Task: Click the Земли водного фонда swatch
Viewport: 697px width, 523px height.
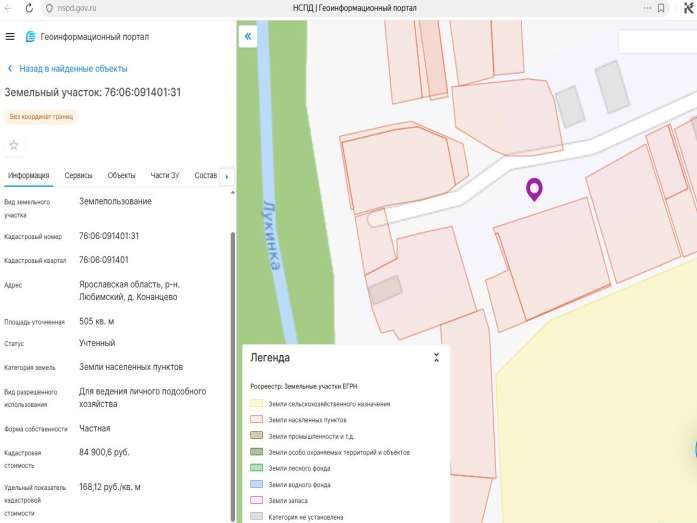Action: pos(256,484)
